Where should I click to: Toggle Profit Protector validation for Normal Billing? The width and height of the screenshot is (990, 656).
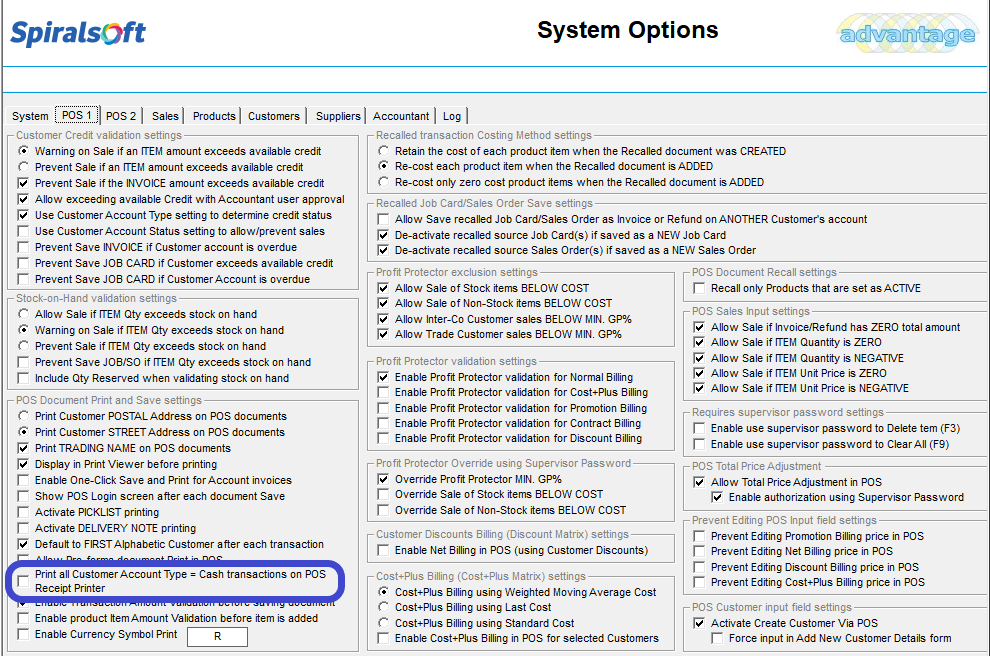383,377
